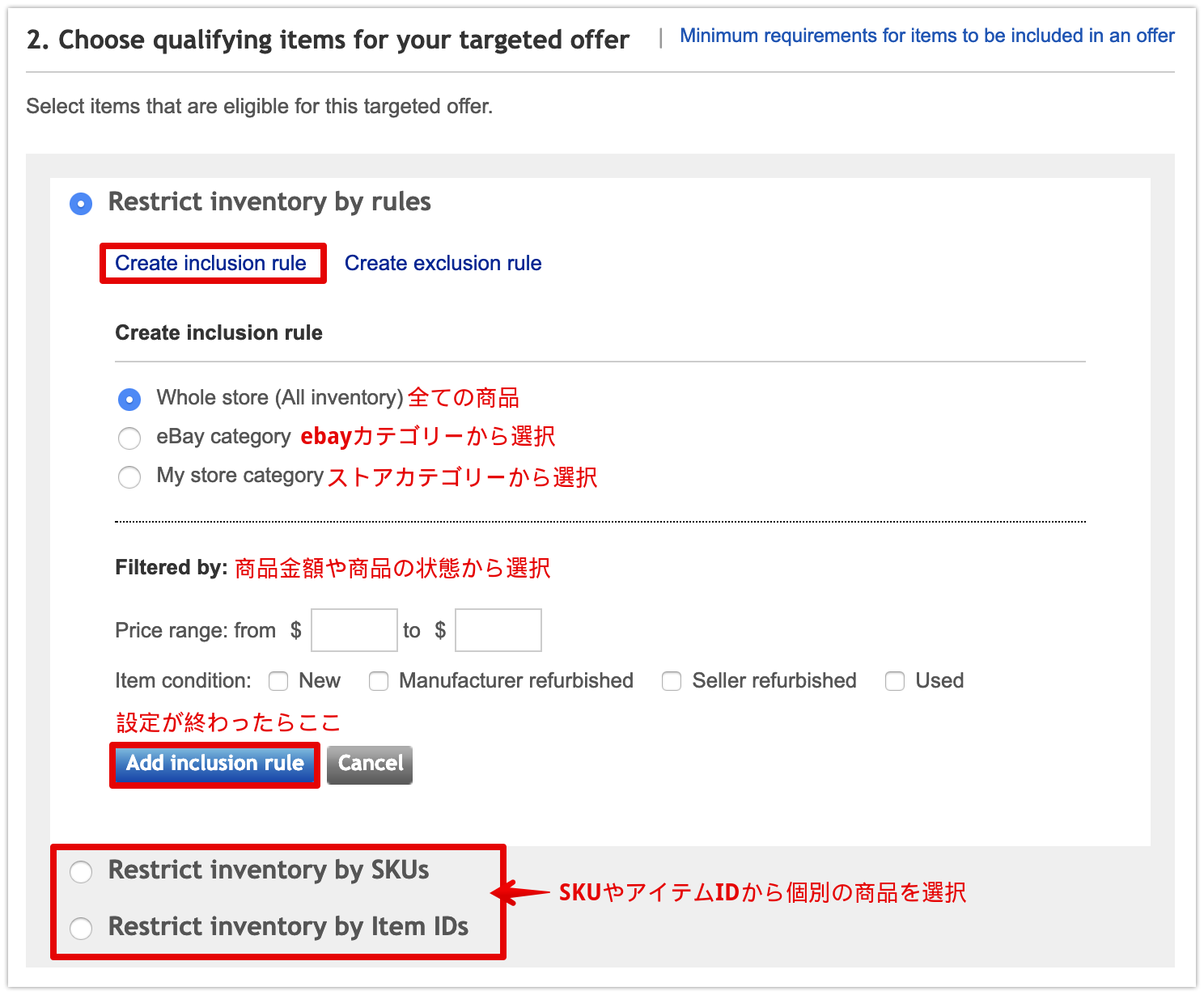Click the Filtered by label text
1204x995 pixels.
tap(172, 567)
